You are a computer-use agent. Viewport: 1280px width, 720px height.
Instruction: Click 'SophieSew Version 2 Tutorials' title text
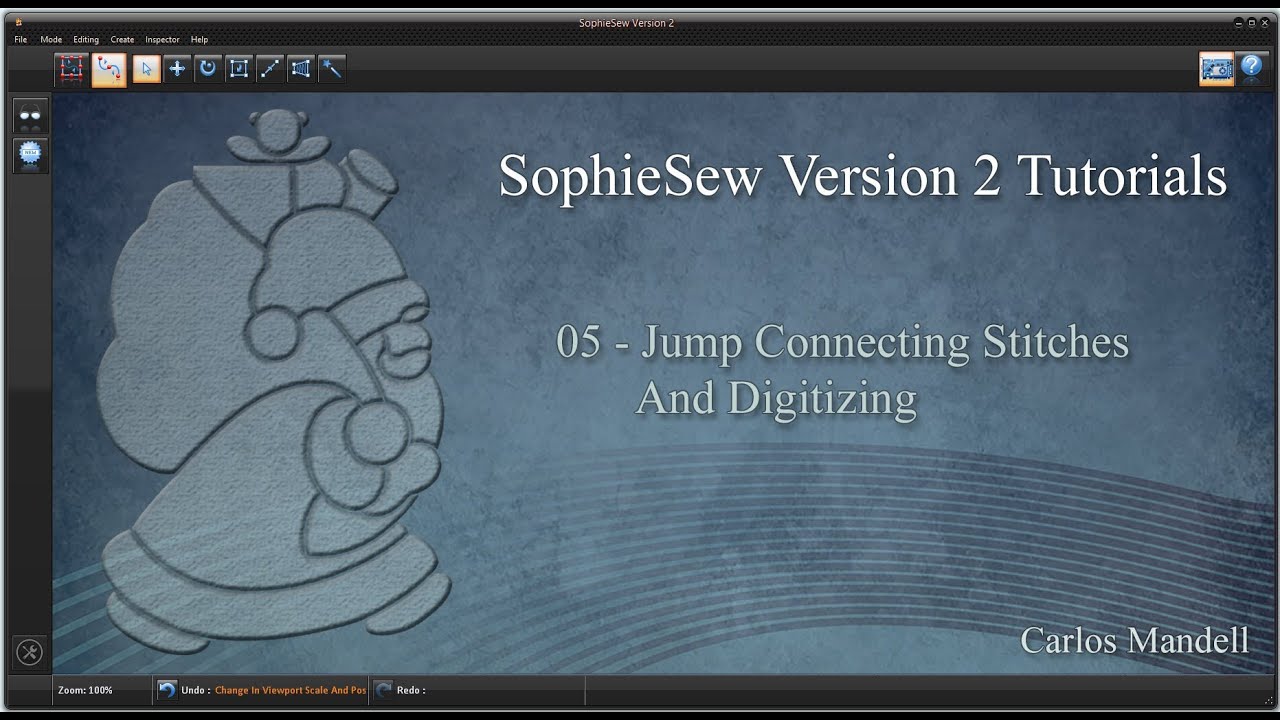pyautogui.click(x=863, y=176)
